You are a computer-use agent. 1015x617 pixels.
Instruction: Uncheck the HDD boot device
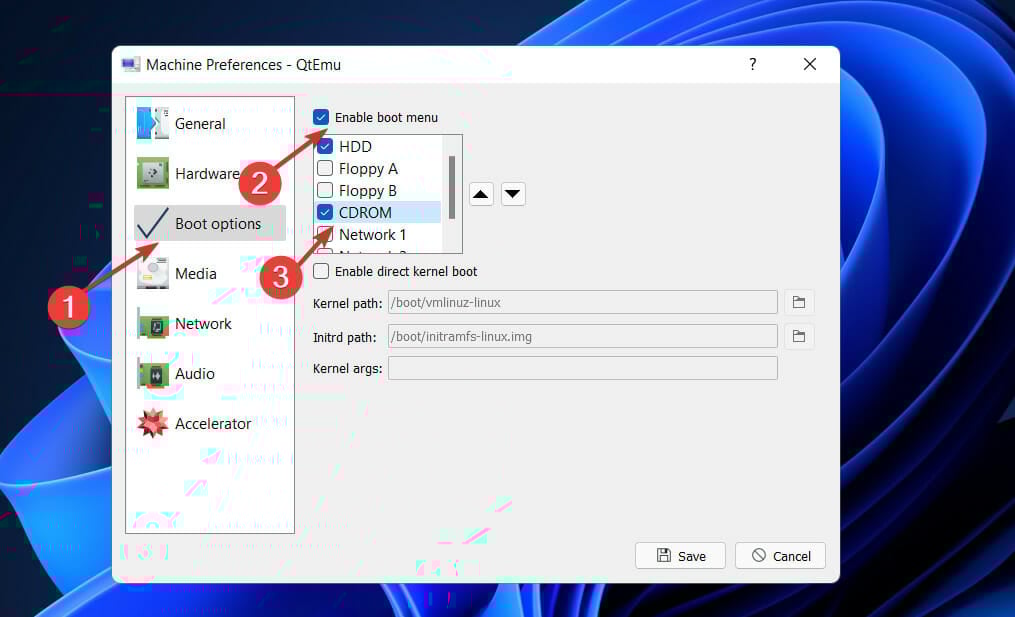tap(325, 146)
